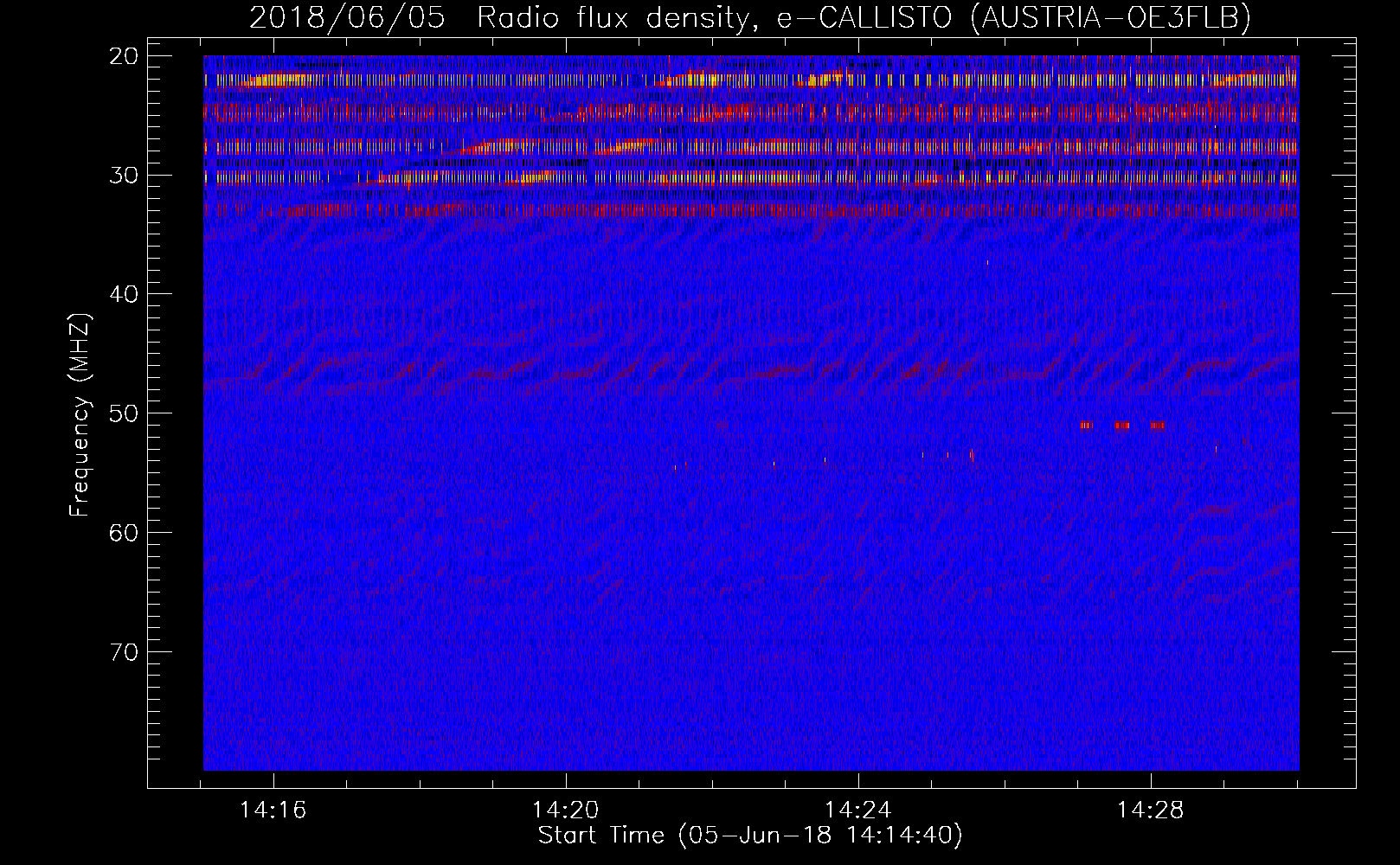This screenshot has width=1400, height=865.
Task: Click the 14:28 time tick label
Action: click(1150, 811)
